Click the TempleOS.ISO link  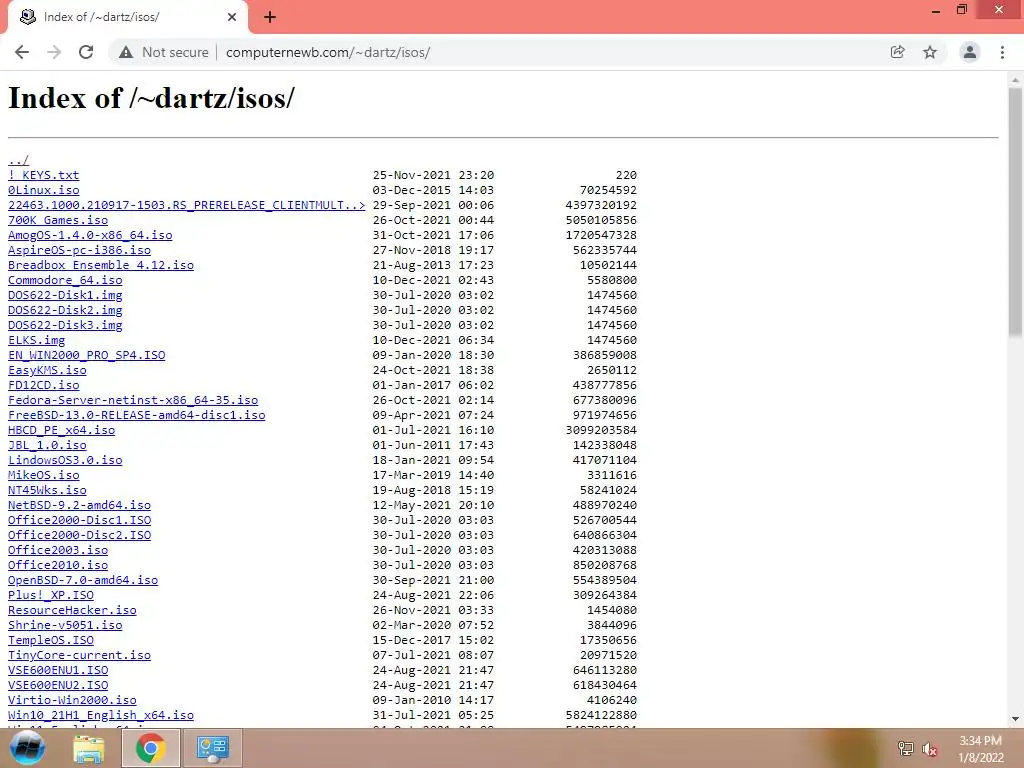51,641
